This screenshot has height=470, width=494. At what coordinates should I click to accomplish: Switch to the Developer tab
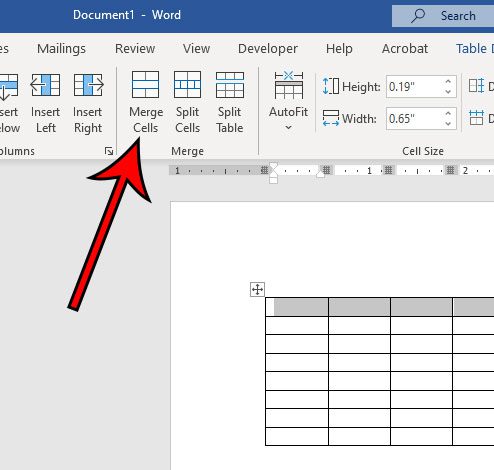pos(268,49)
